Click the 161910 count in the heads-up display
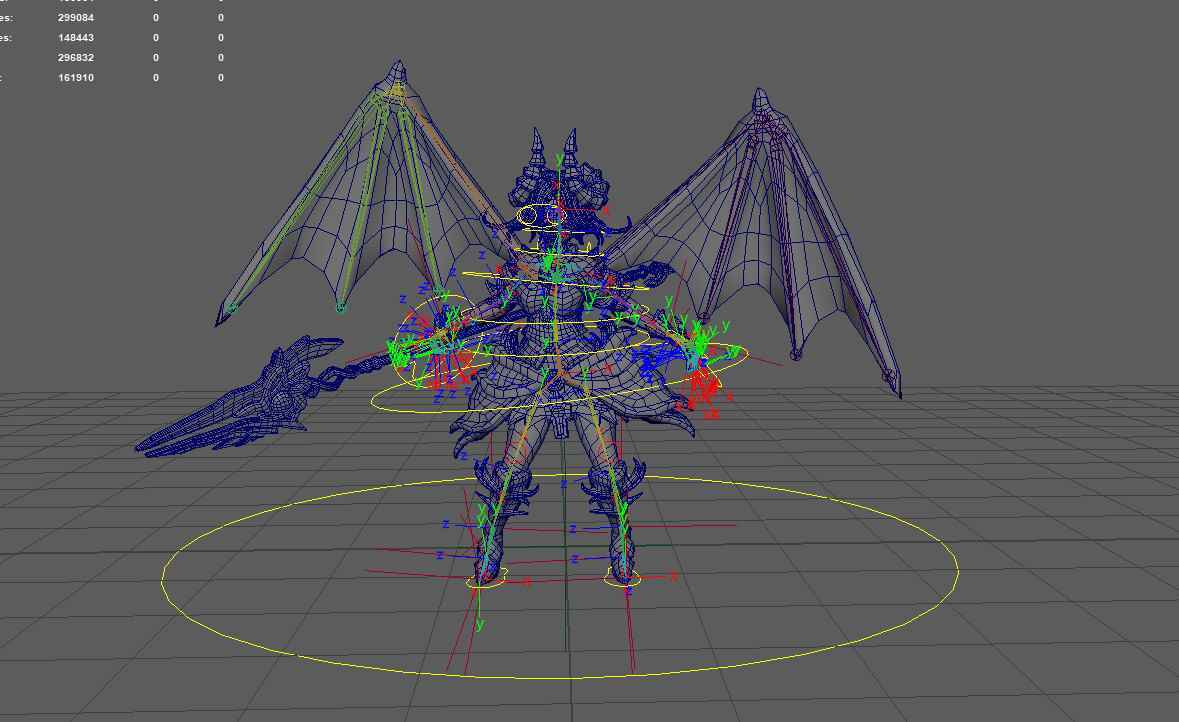The width and height of the screenshot is (1179, 722). point(76,77)
